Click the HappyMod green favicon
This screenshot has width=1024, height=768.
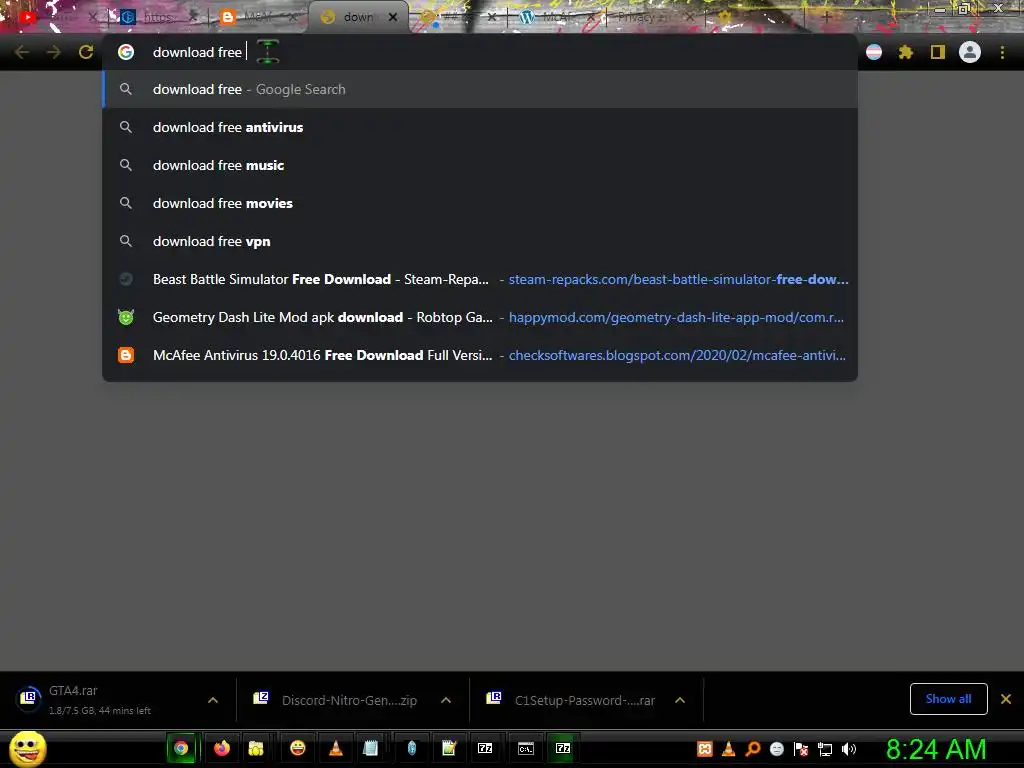pos(126,317)
